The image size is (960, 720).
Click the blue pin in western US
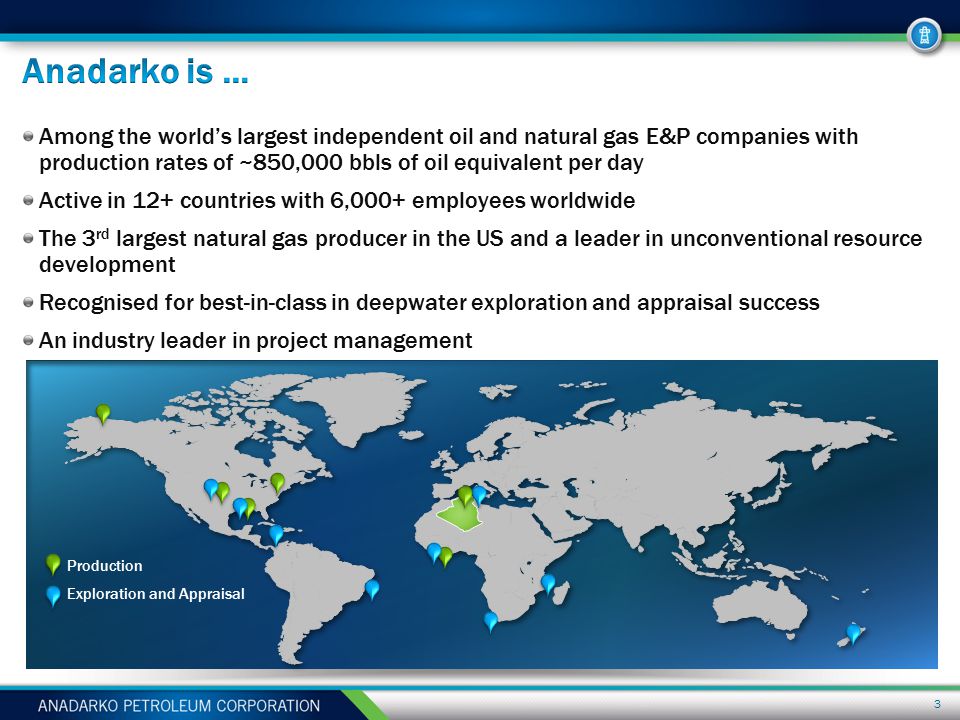[211, 489]
